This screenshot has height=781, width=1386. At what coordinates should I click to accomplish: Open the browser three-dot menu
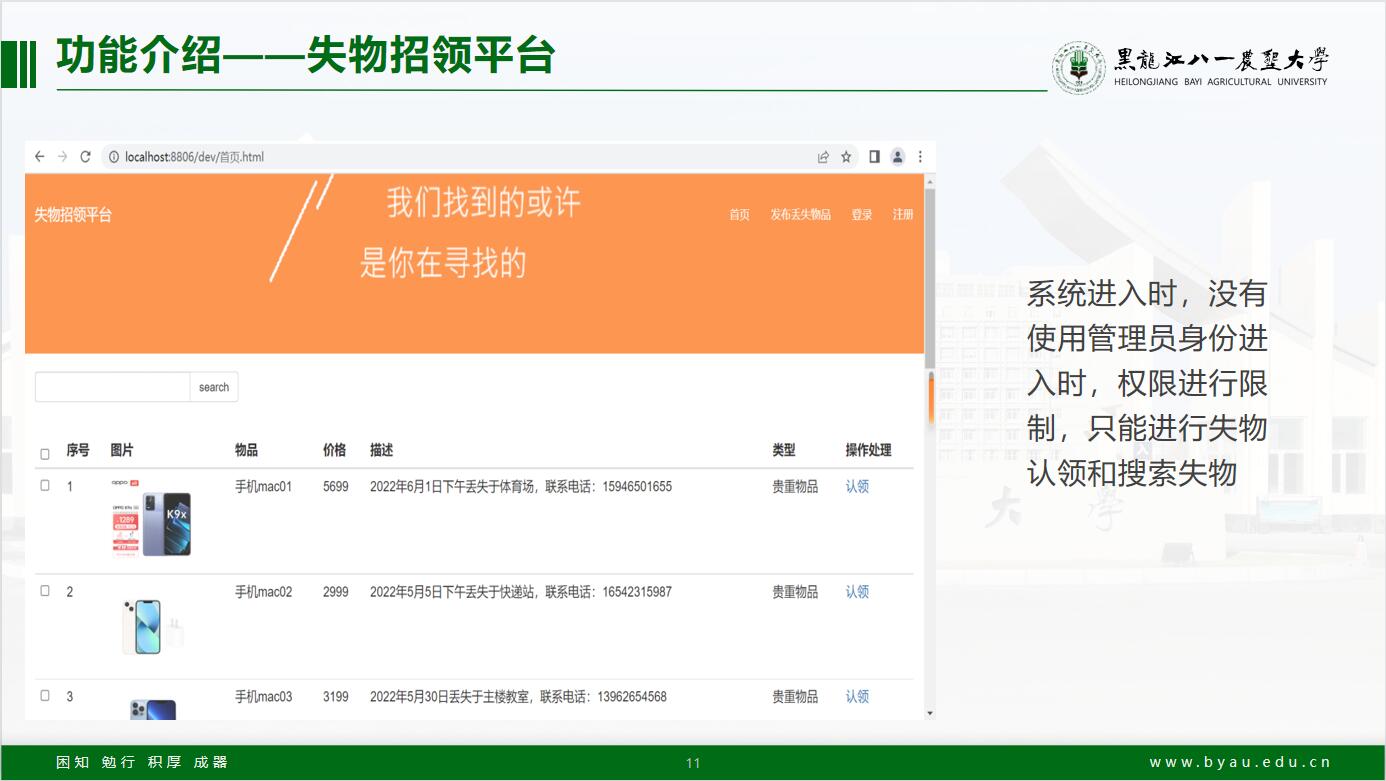[x=920, y=157]
